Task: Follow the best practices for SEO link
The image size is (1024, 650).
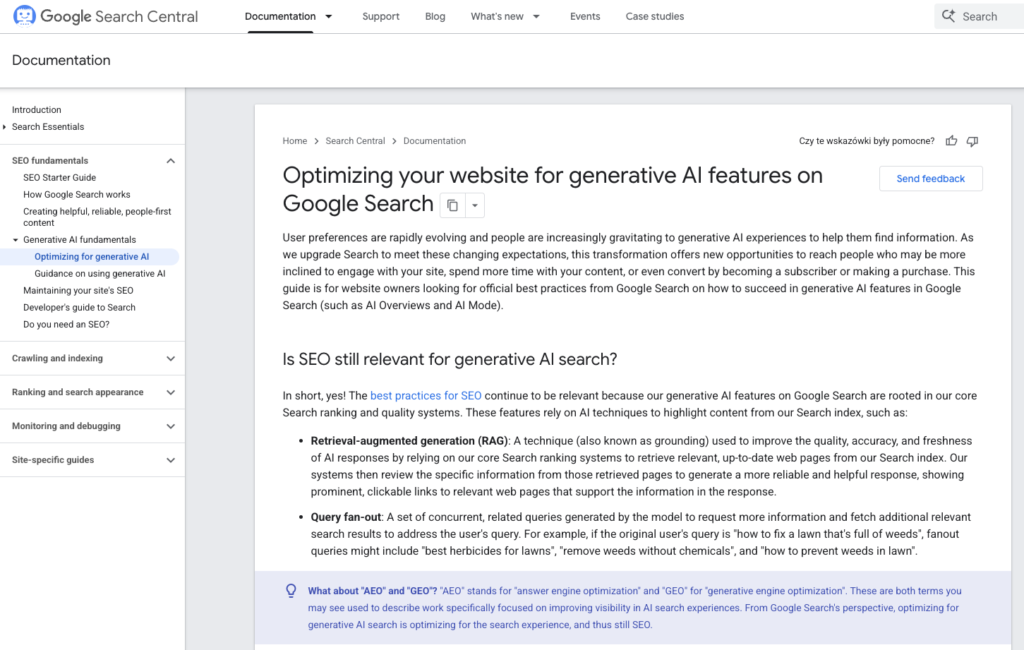Action: coord(426,395)
